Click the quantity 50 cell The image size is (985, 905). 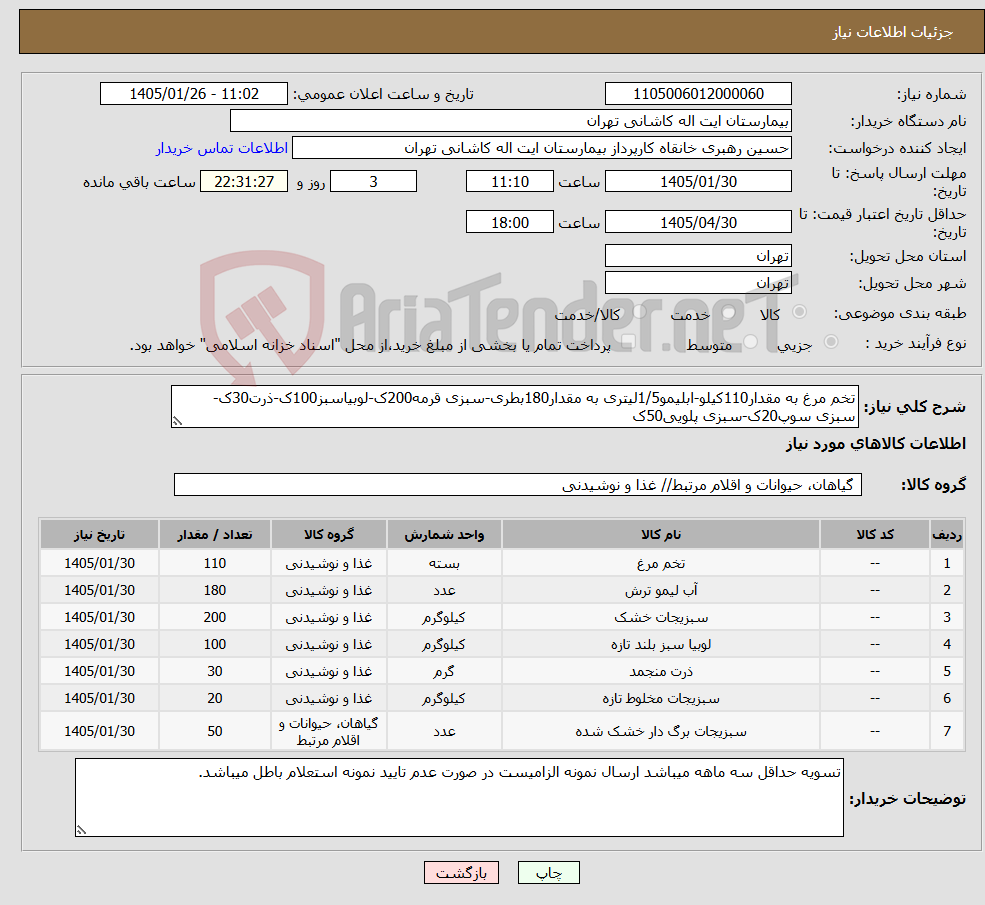point(215,731)
